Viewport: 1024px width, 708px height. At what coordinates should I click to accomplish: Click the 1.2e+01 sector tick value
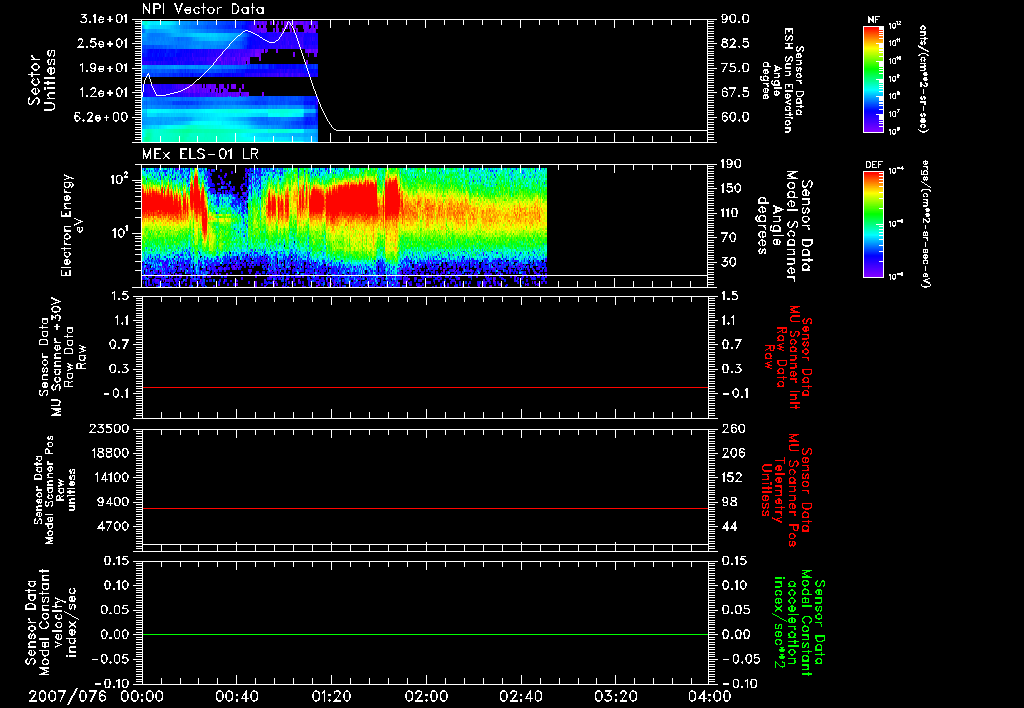104,93
